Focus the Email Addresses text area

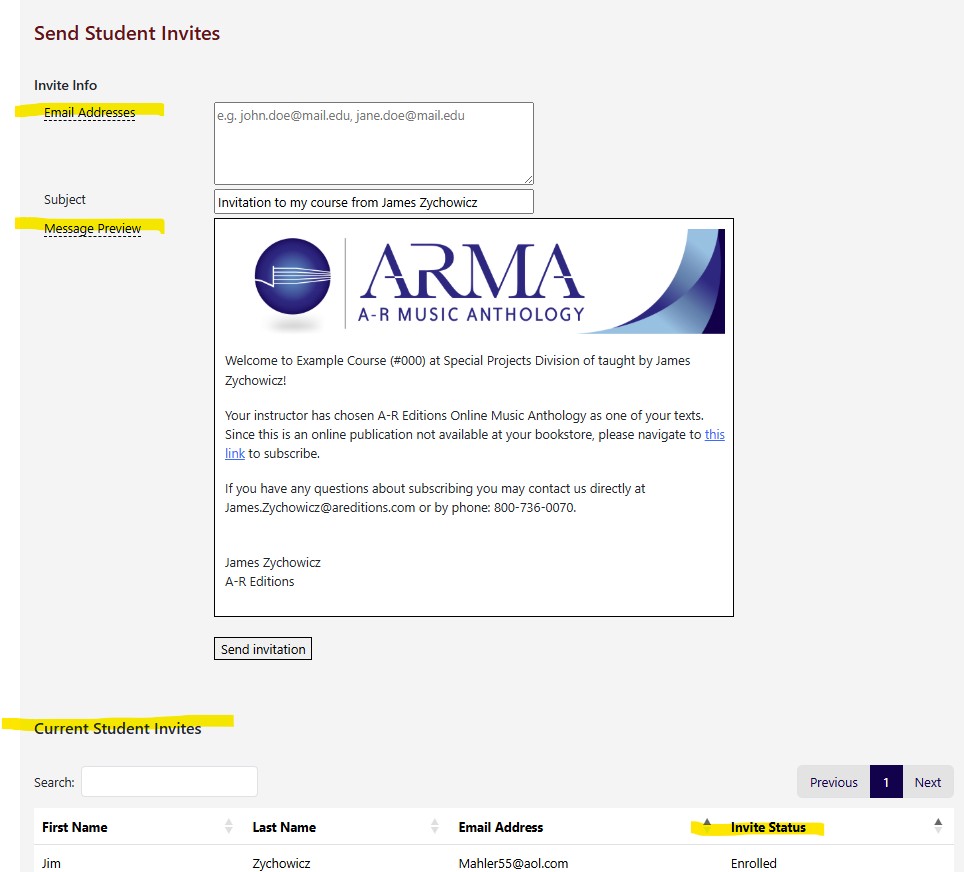coord(373,143)
